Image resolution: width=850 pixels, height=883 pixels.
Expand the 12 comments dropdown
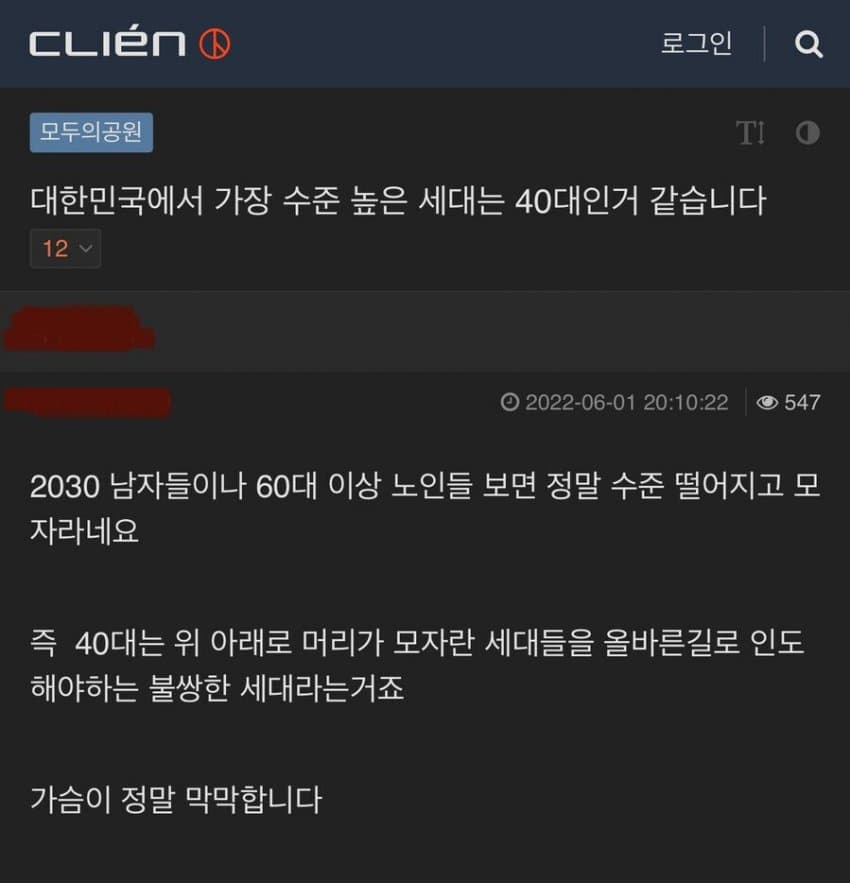tap(65, 248)
